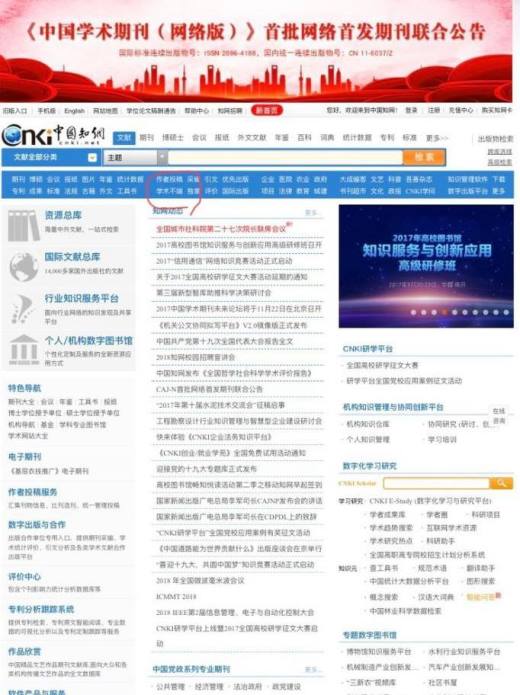Open 数字出版与合作 section link
The image size is (520, 695).
pos(37,525)
